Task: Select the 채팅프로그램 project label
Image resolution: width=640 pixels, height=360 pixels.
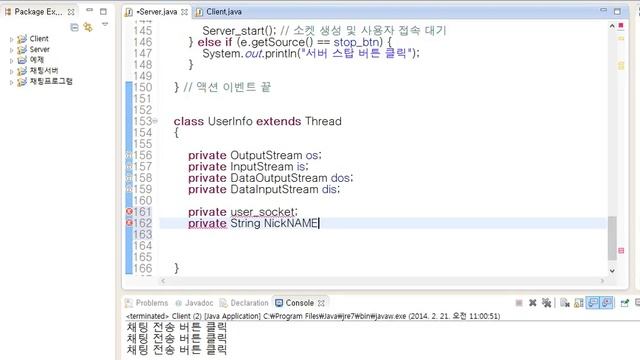Action: 51,81
